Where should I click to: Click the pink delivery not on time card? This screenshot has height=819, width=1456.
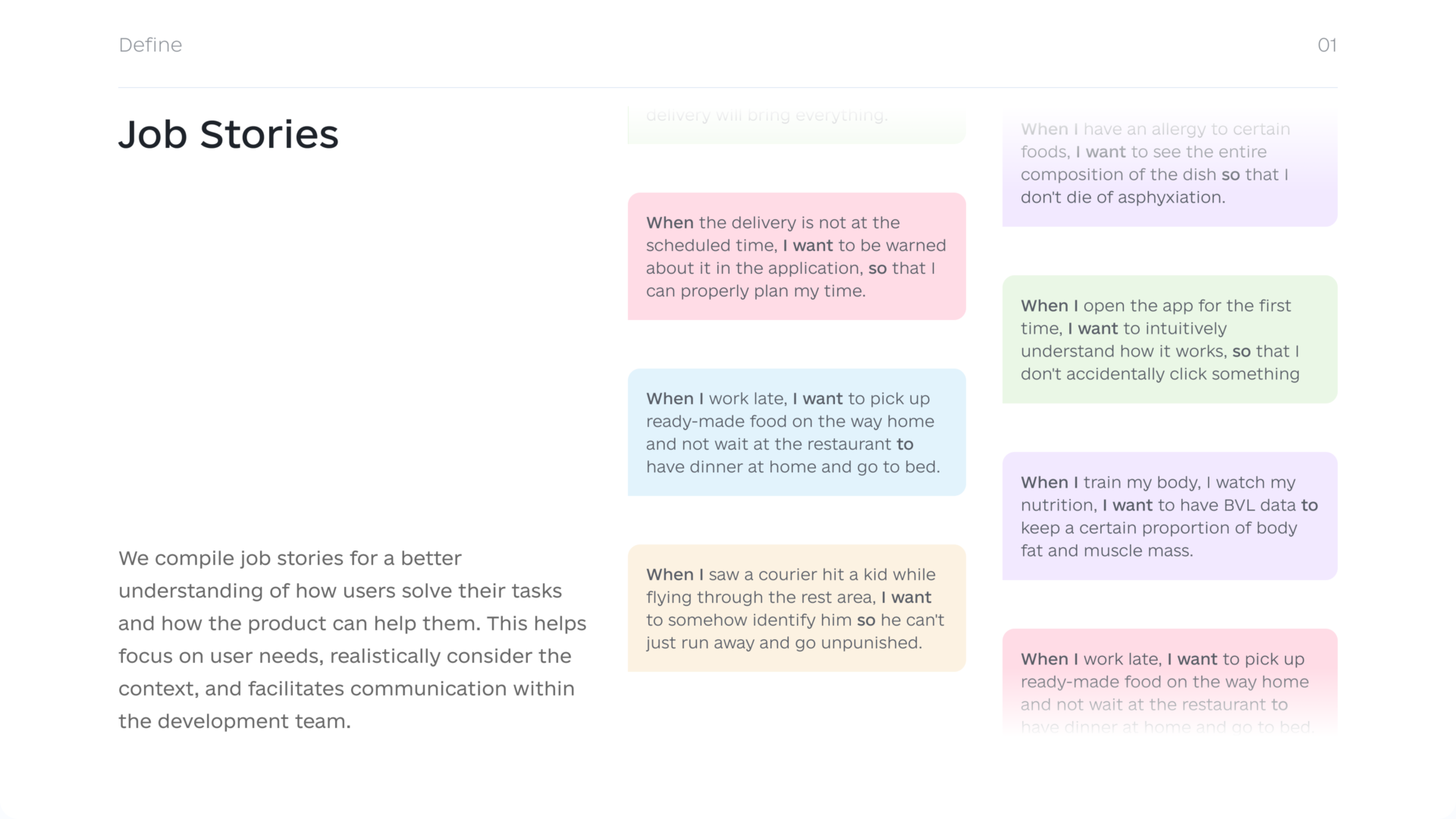[x=796, y=256]
